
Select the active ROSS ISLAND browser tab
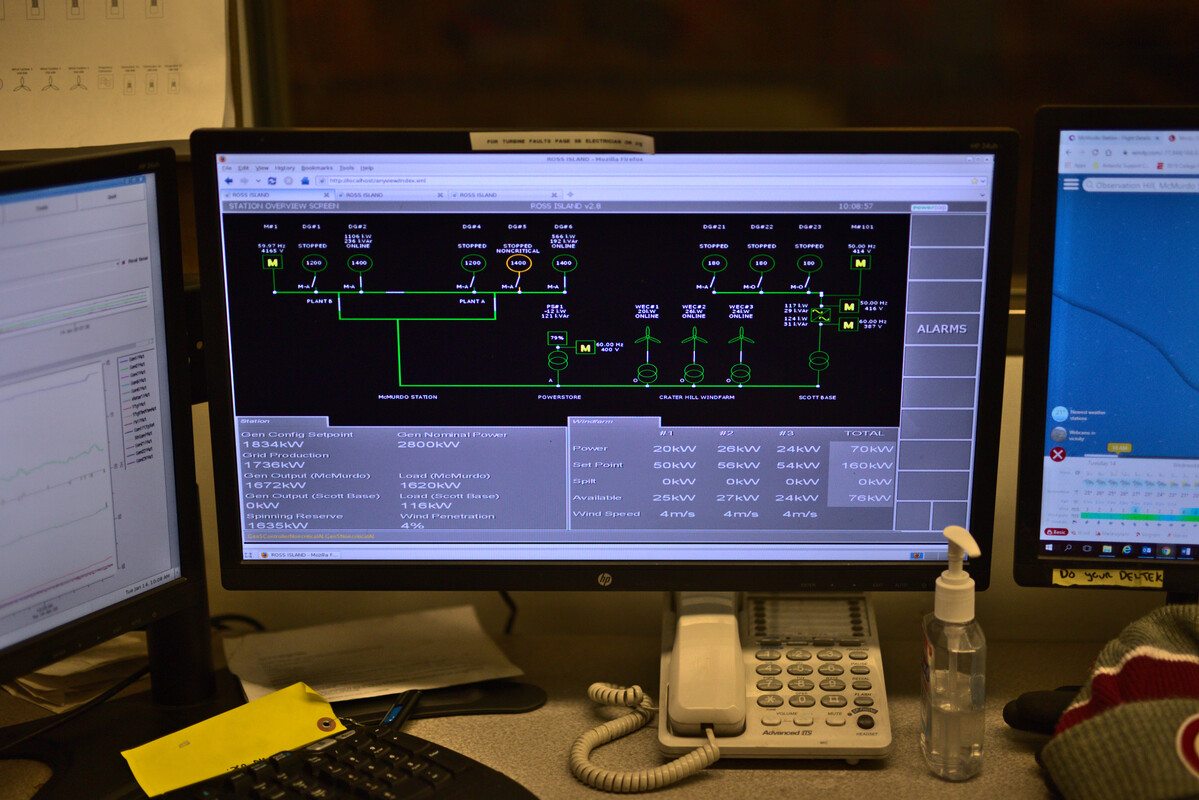pos(279,195)
